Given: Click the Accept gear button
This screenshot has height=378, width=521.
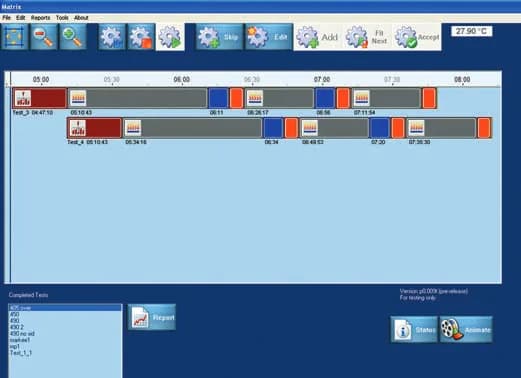Looking at the screenshot, I should point(417,37).
